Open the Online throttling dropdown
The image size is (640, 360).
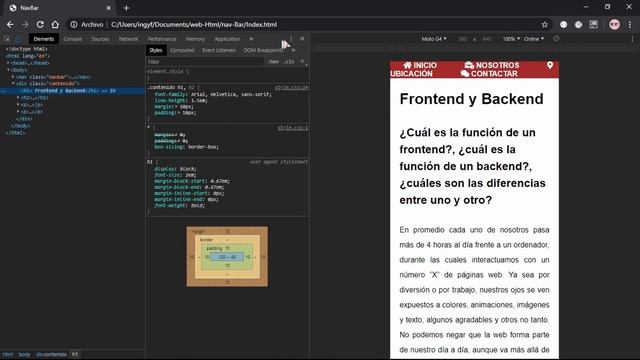(534, 39)
